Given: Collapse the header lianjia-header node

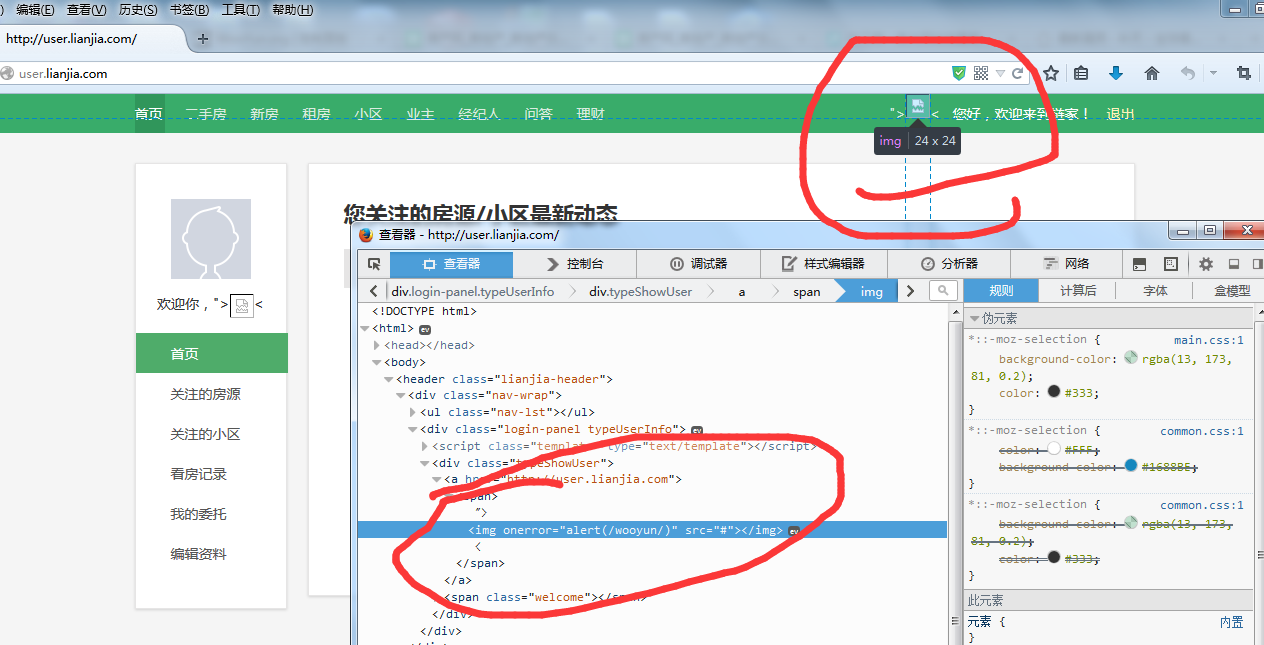Looking at the screenshot, I should click(389, 379).
